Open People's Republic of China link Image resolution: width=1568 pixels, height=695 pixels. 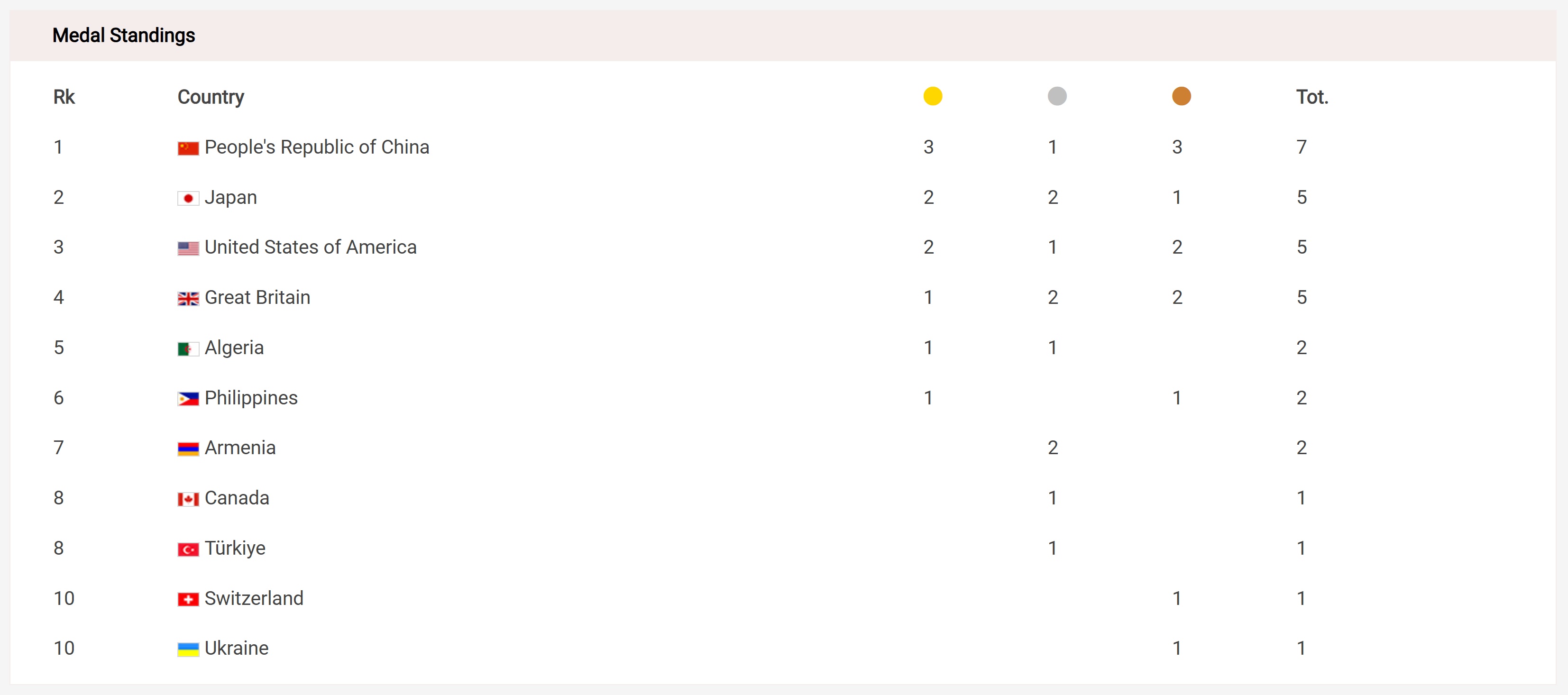[317, 147]
